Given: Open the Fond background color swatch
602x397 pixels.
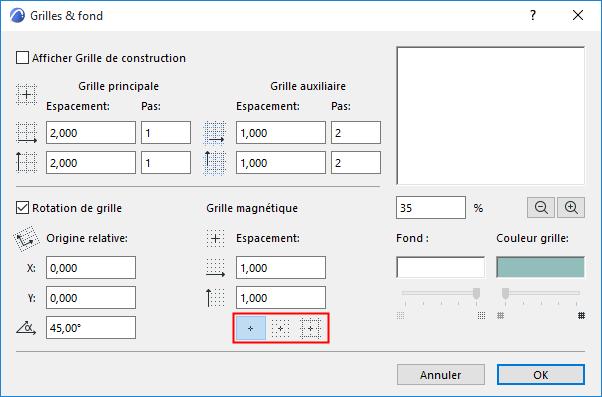Looking at the screenshot, I should tap(440, 267).
